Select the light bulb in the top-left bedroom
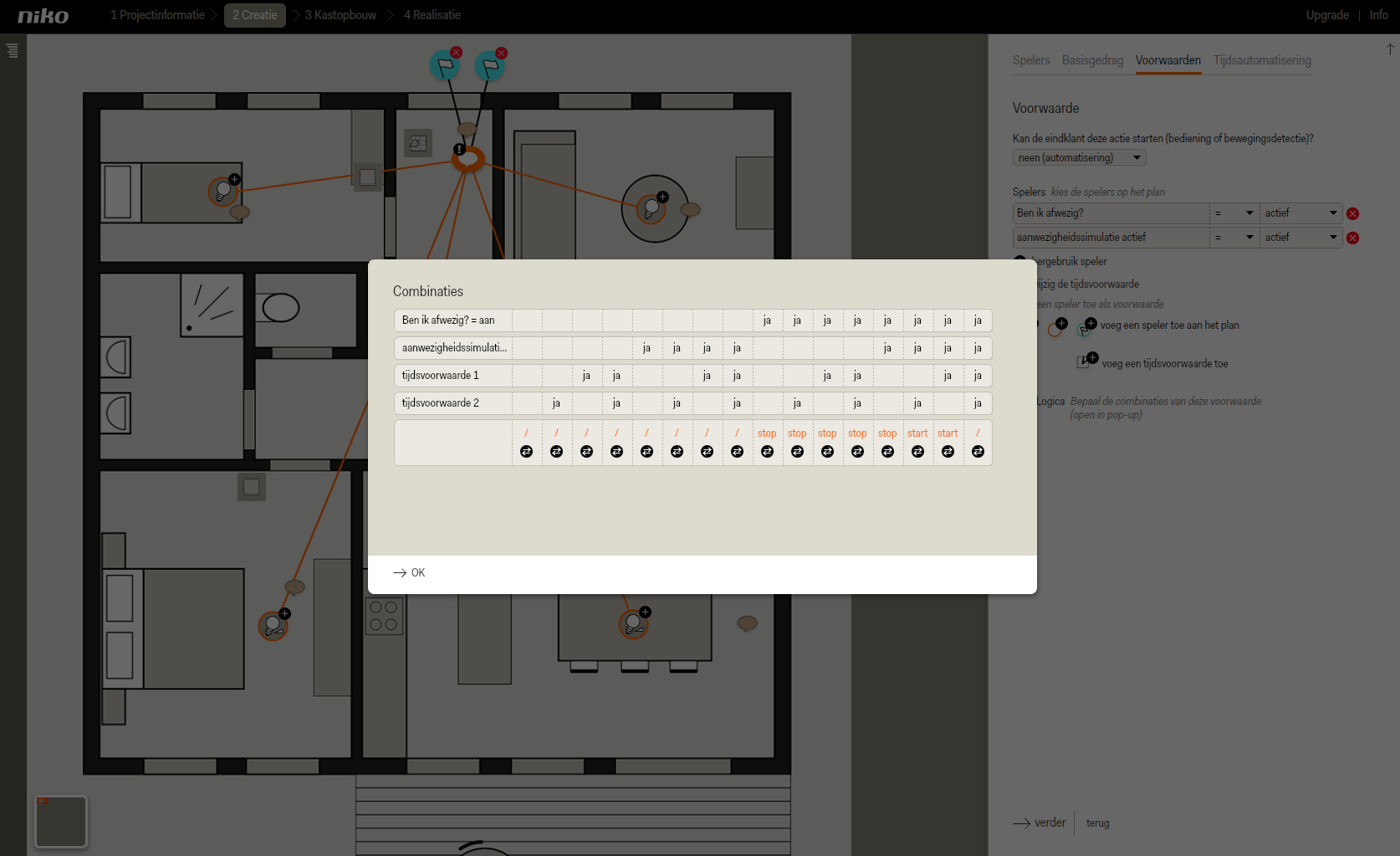Screen dimensions: 1400x856 click(223, 192)
